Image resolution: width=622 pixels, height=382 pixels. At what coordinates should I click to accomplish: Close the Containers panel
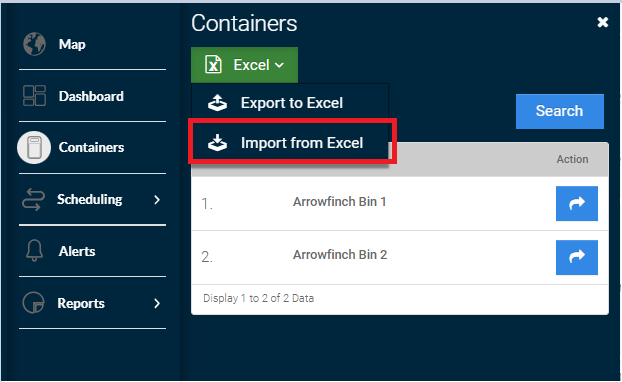click(603, 22)
